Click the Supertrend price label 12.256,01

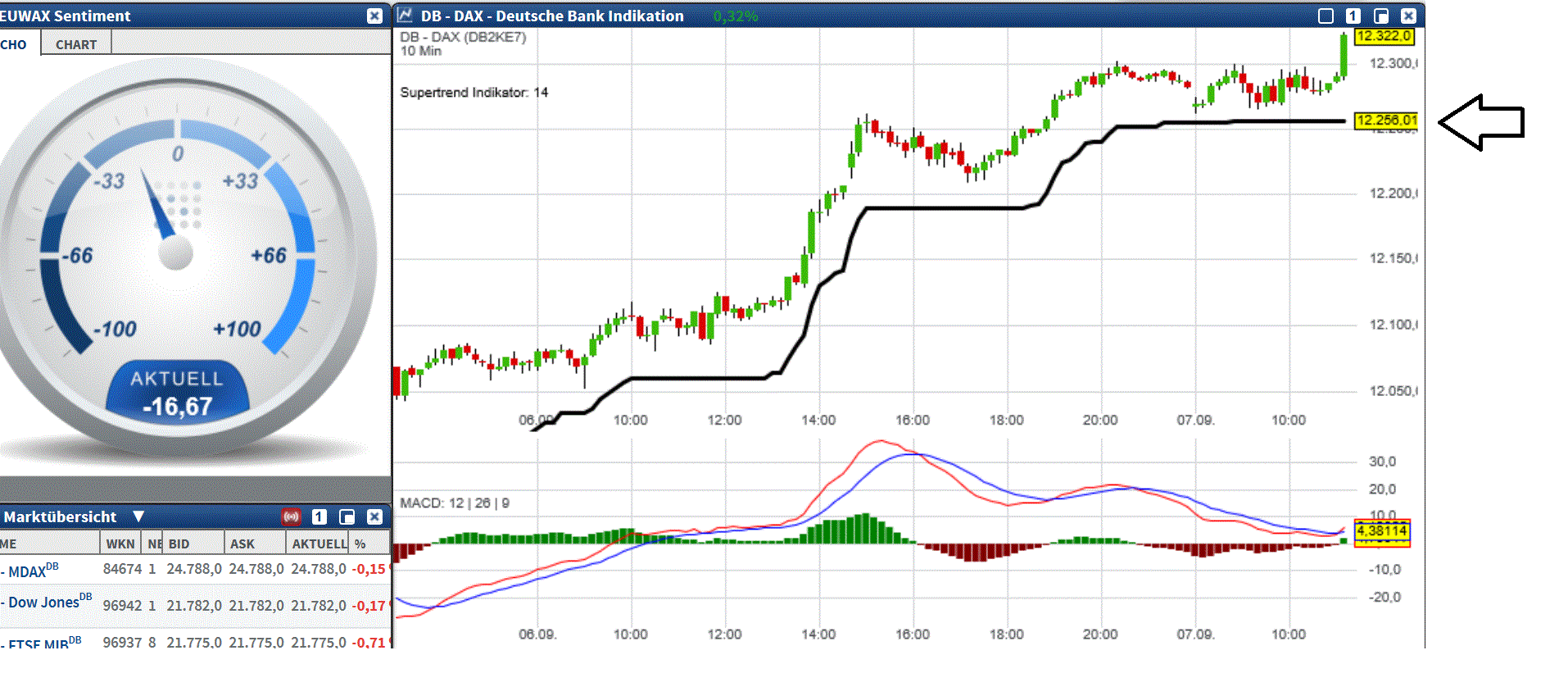pos(1385,121)
